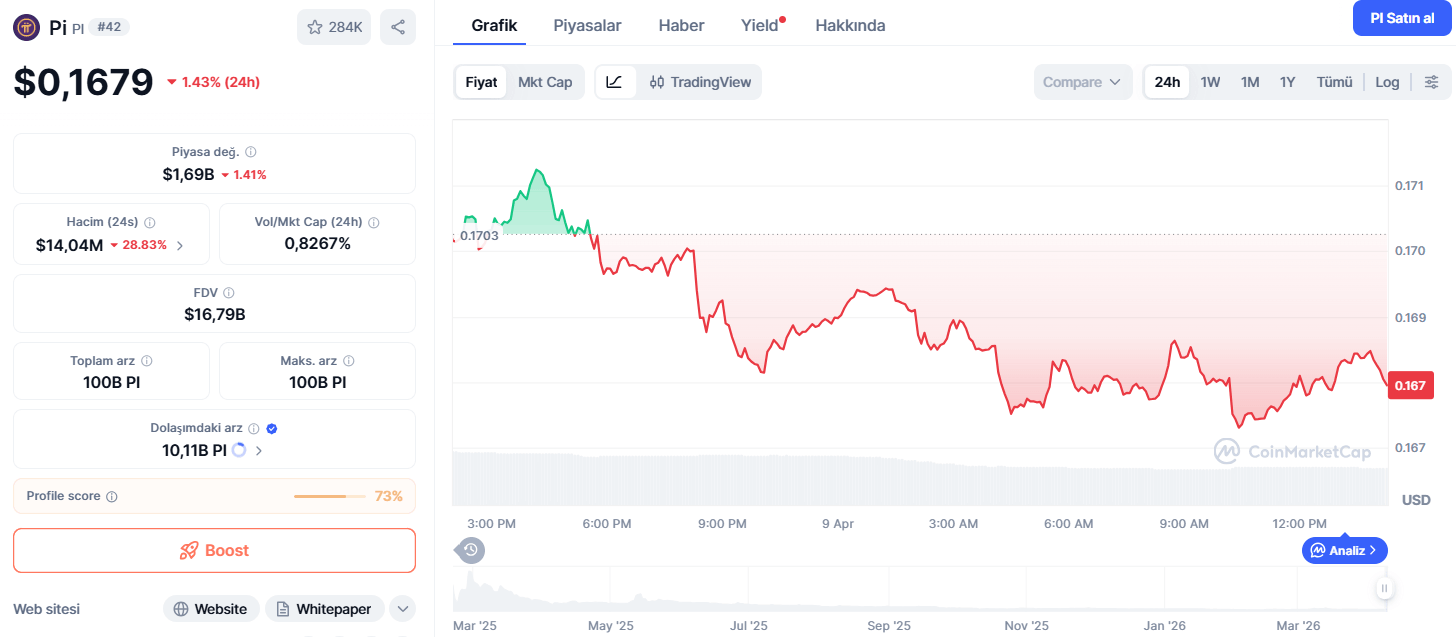Open info icon beside Piyasa değ.
Viewport: 1456px width, 637px height.
251,152
